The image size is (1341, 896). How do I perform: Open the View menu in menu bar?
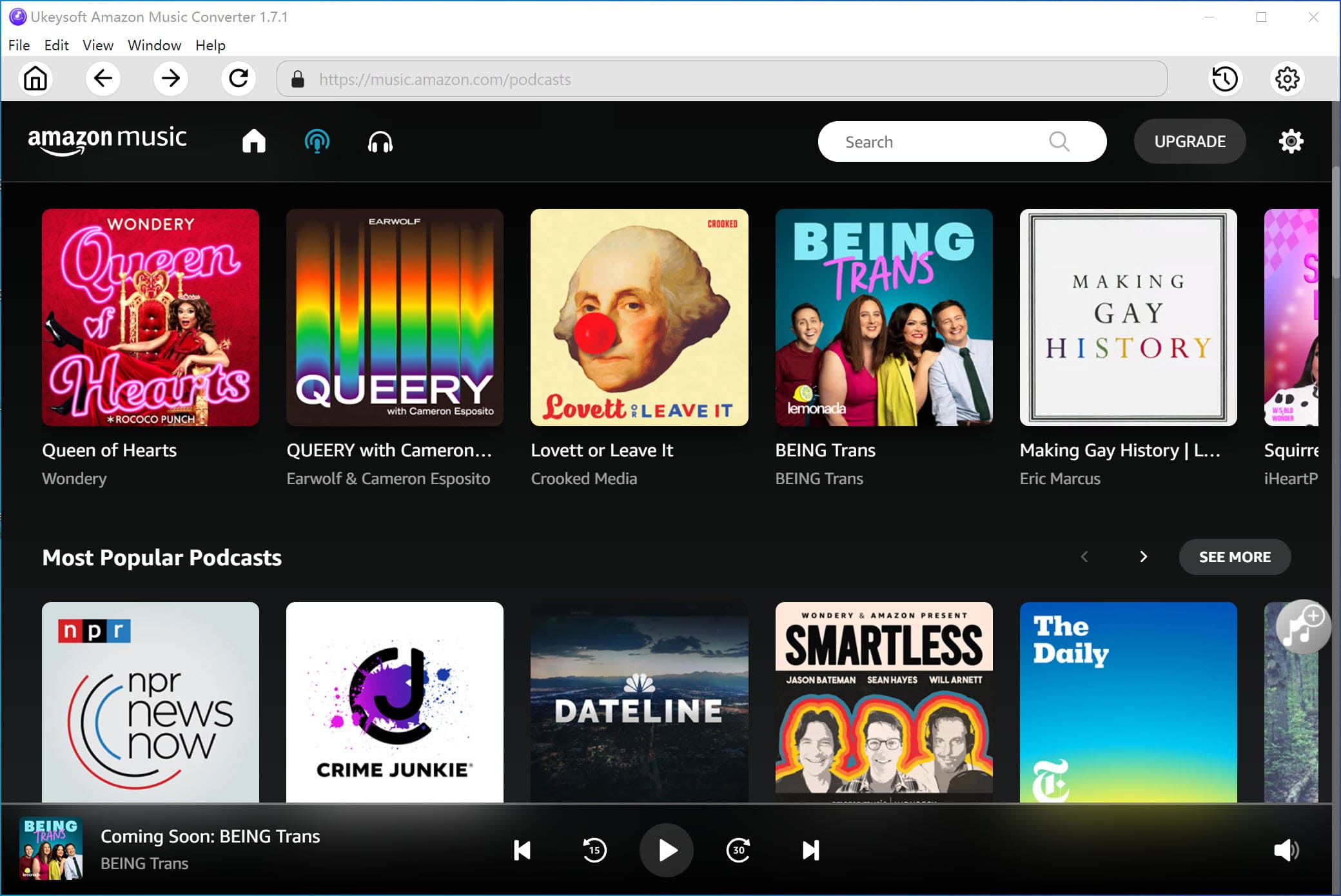coord(97,45)
